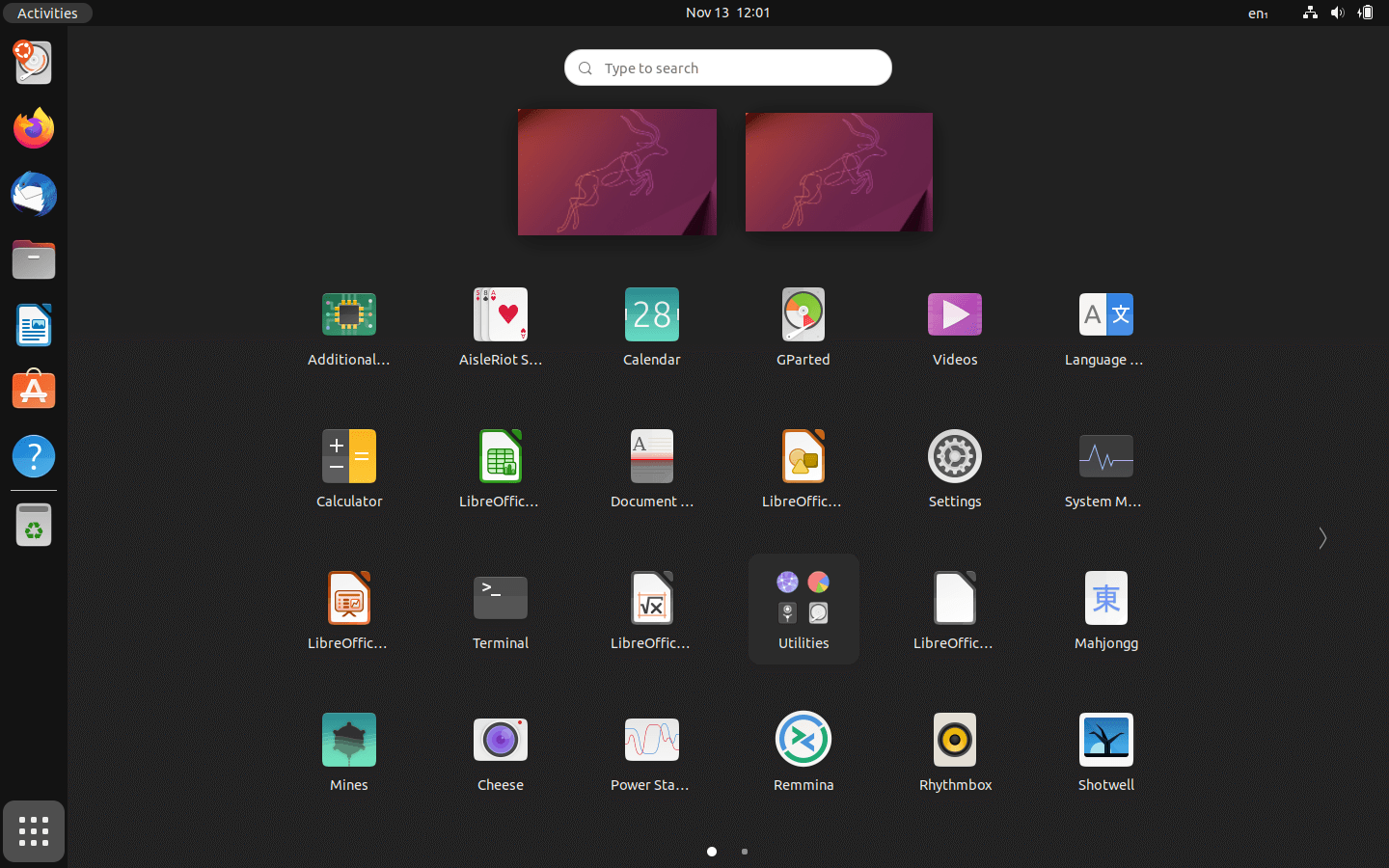
Task: Open Files manager in the dock
Action: tap(34, 259)
